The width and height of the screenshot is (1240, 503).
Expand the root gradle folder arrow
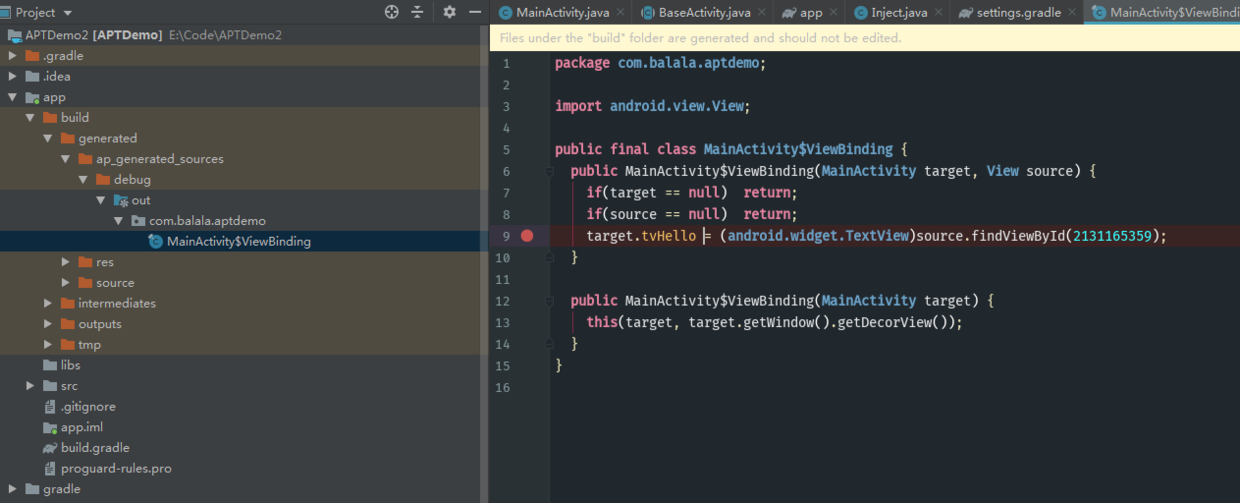[12, 489]
